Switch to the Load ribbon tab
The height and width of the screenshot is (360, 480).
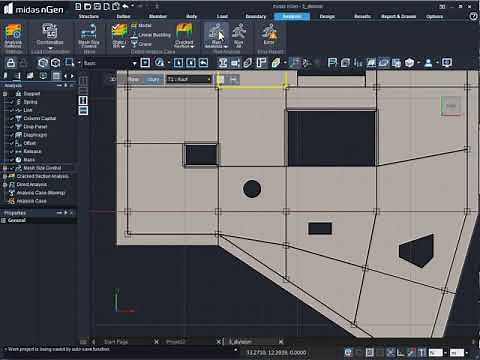(222, 16)
